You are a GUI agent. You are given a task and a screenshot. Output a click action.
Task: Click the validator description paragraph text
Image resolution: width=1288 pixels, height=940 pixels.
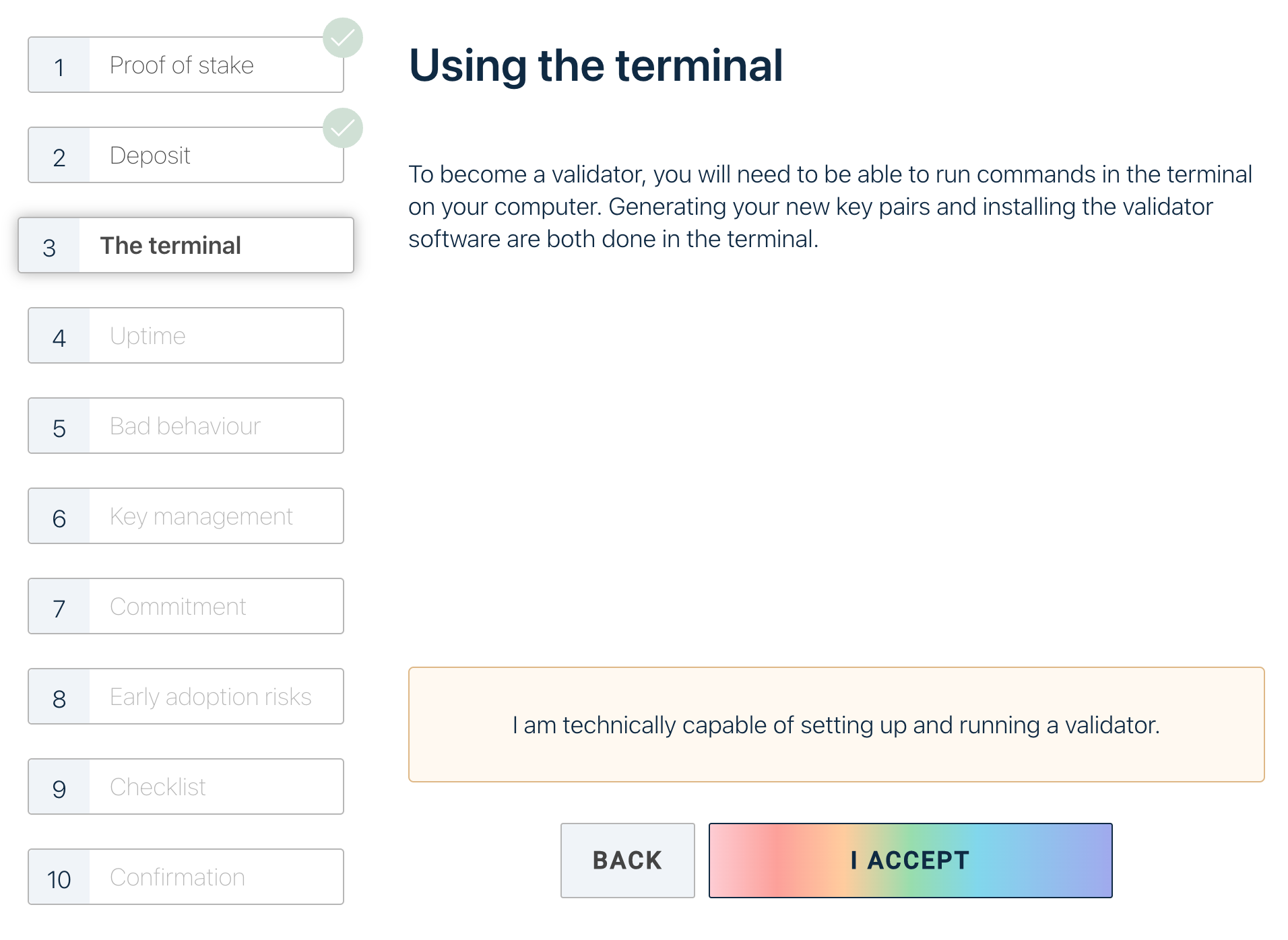point(830,206)
